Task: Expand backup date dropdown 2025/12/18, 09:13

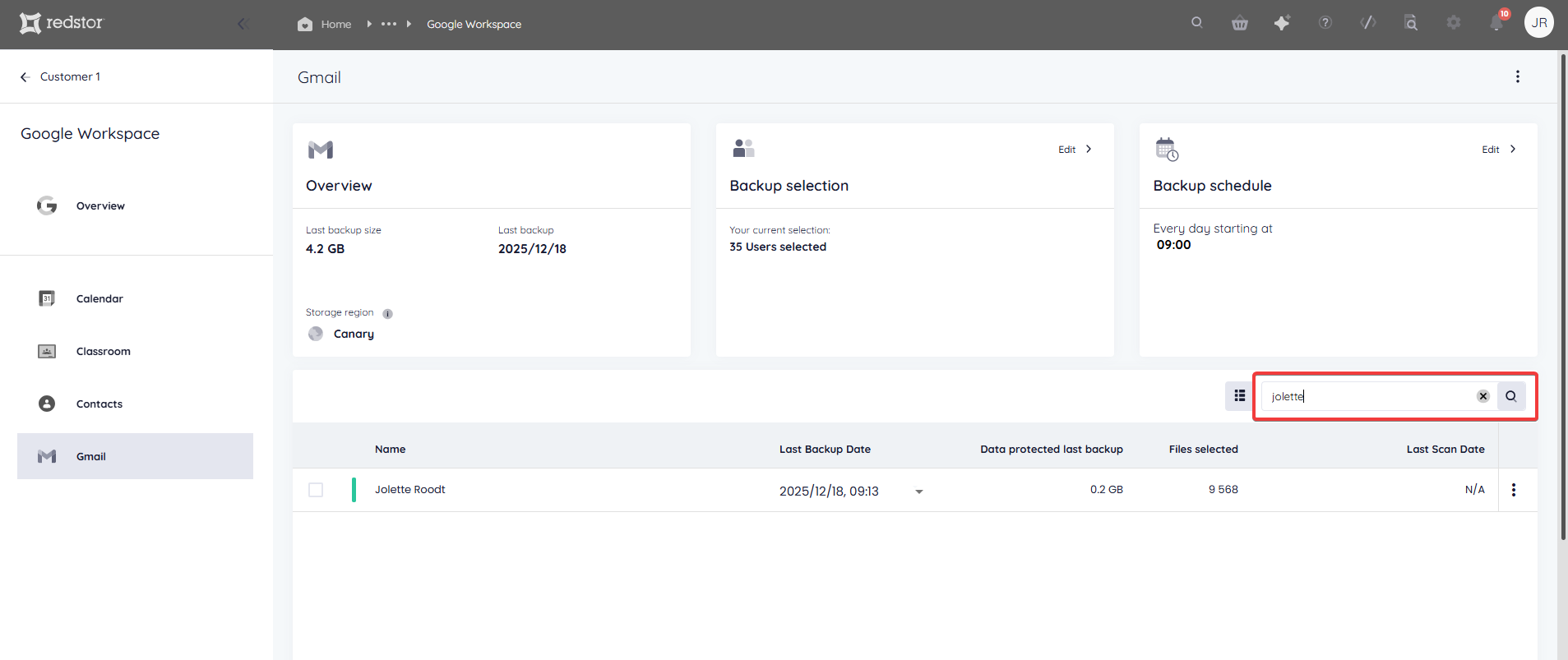Action: tap(919, 492)
